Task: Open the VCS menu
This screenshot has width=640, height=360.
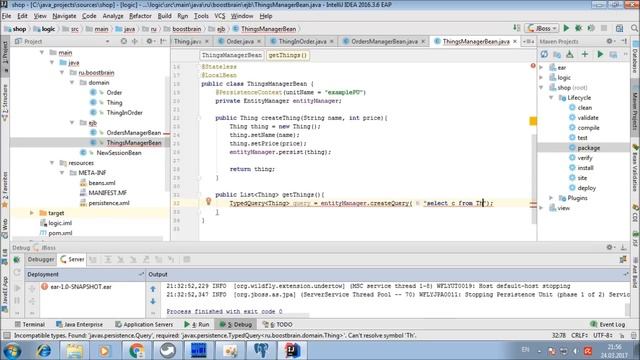Action: point(220,16)
